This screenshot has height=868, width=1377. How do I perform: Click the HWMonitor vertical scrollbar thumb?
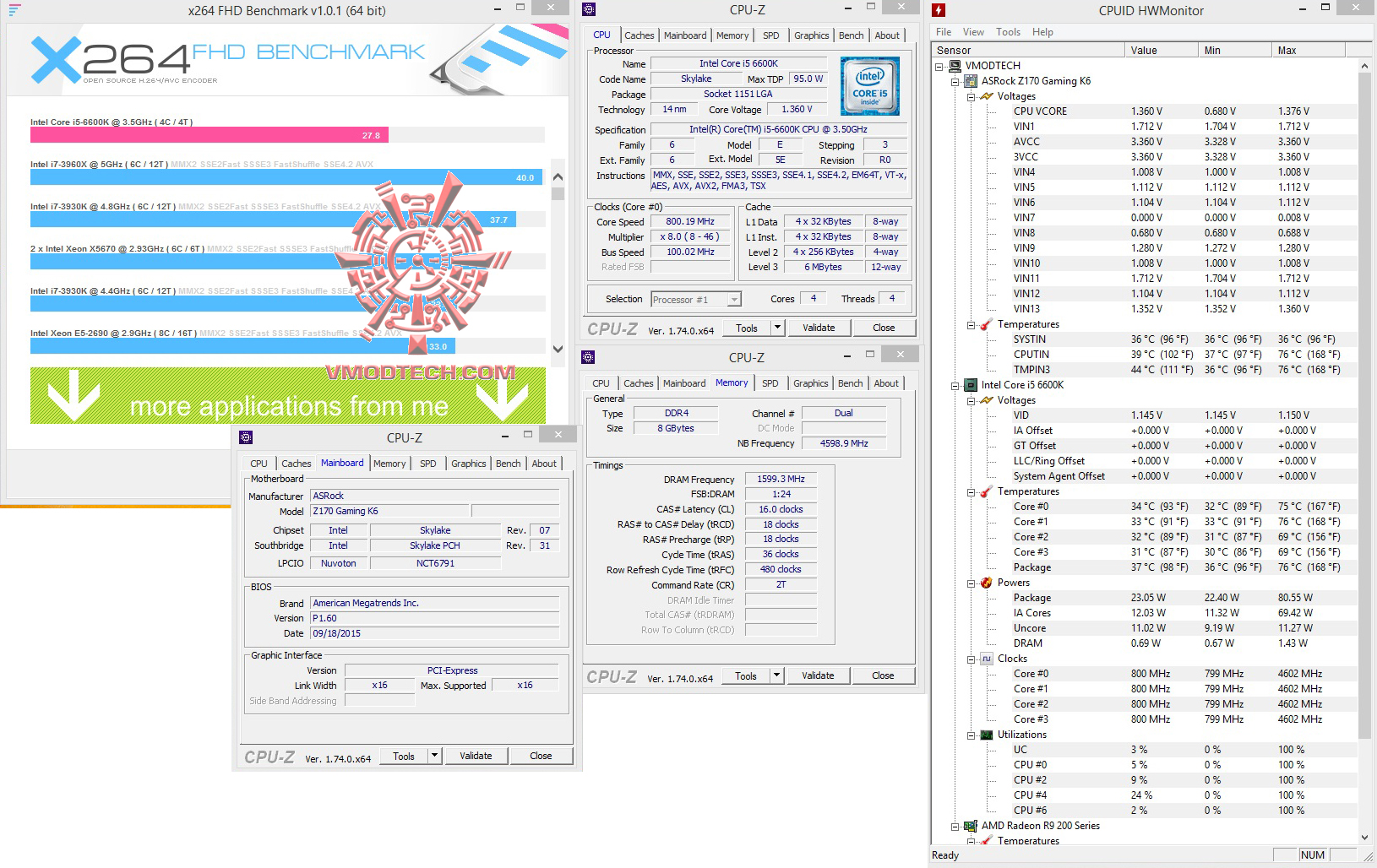[x=1364, y=405]
